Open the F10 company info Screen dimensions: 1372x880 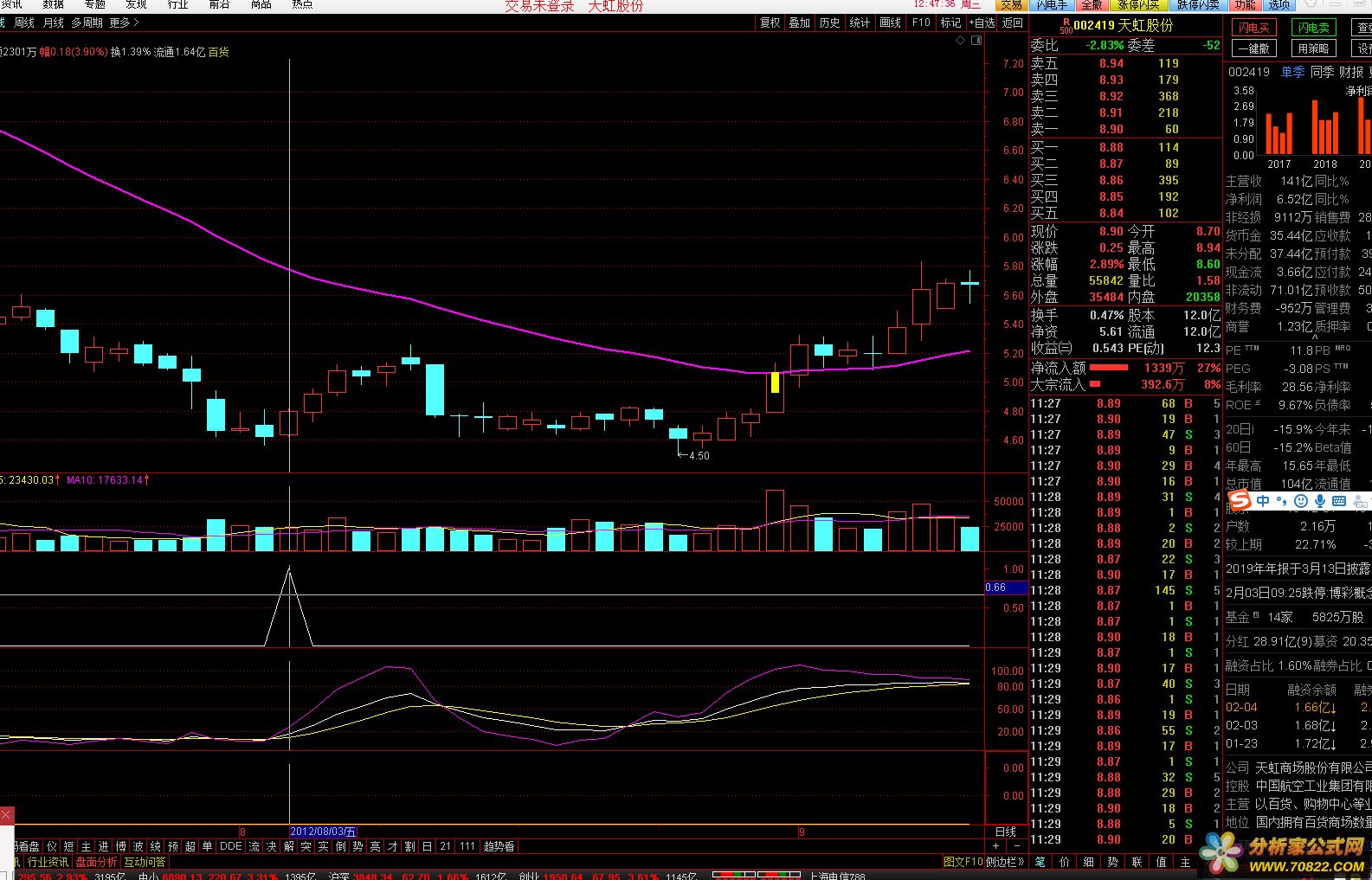pyautogui.click(x=920, y=22)
